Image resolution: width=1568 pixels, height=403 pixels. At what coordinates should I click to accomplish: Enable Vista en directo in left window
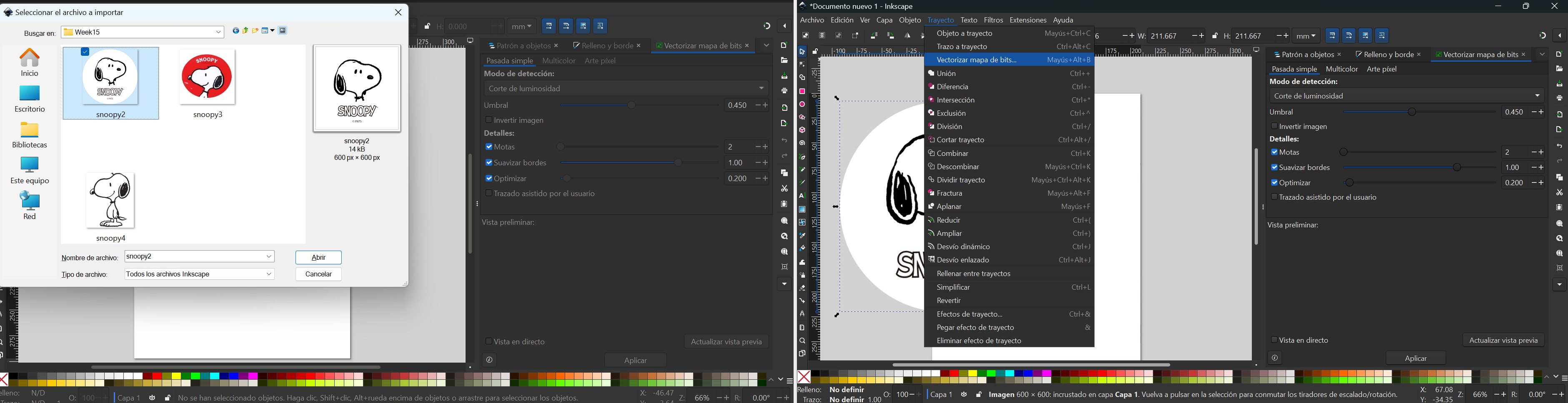[x=488, y=342]
